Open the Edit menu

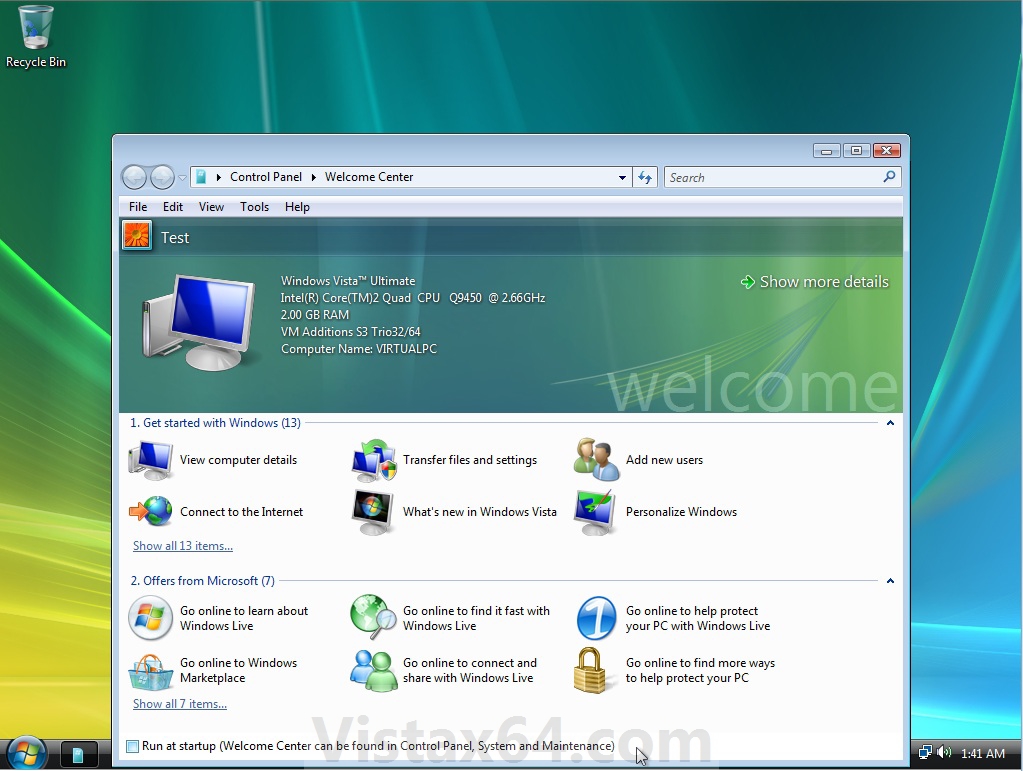point(173,207)
